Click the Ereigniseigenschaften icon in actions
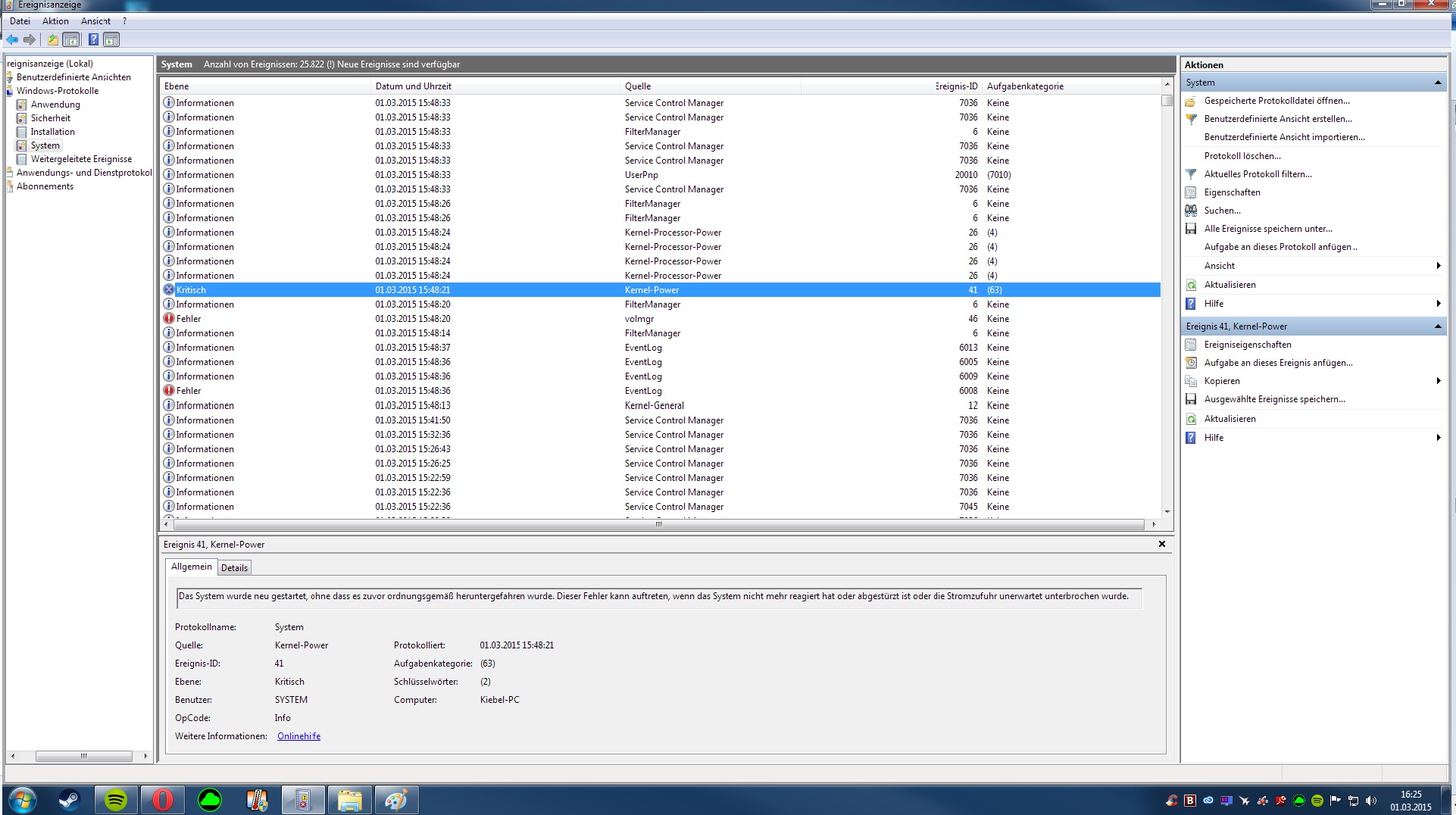The height and width of the screenshot is (815, 1456). pyautogui.click(x=1191, y=345)
